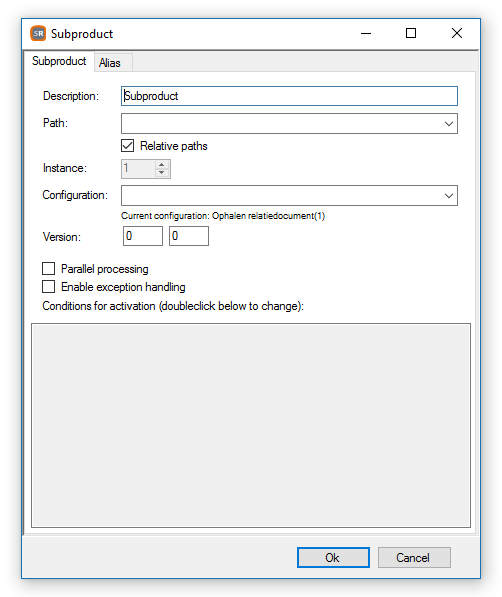Click the first Version number field
The width and height of the screenshot is (502, 597).
pos(143,236)
